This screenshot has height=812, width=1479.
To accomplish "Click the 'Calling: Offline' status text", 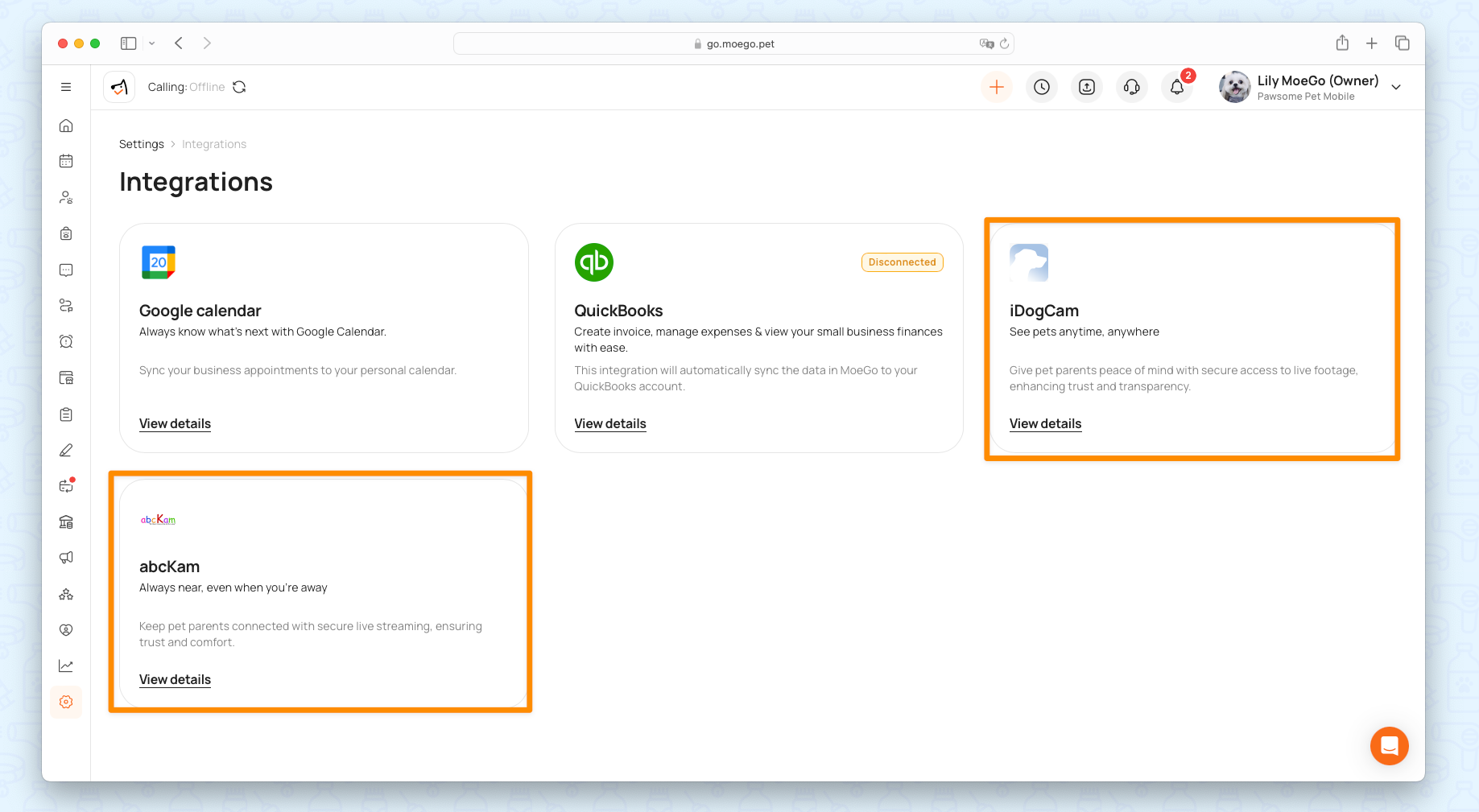I will [x=186, y=87].
